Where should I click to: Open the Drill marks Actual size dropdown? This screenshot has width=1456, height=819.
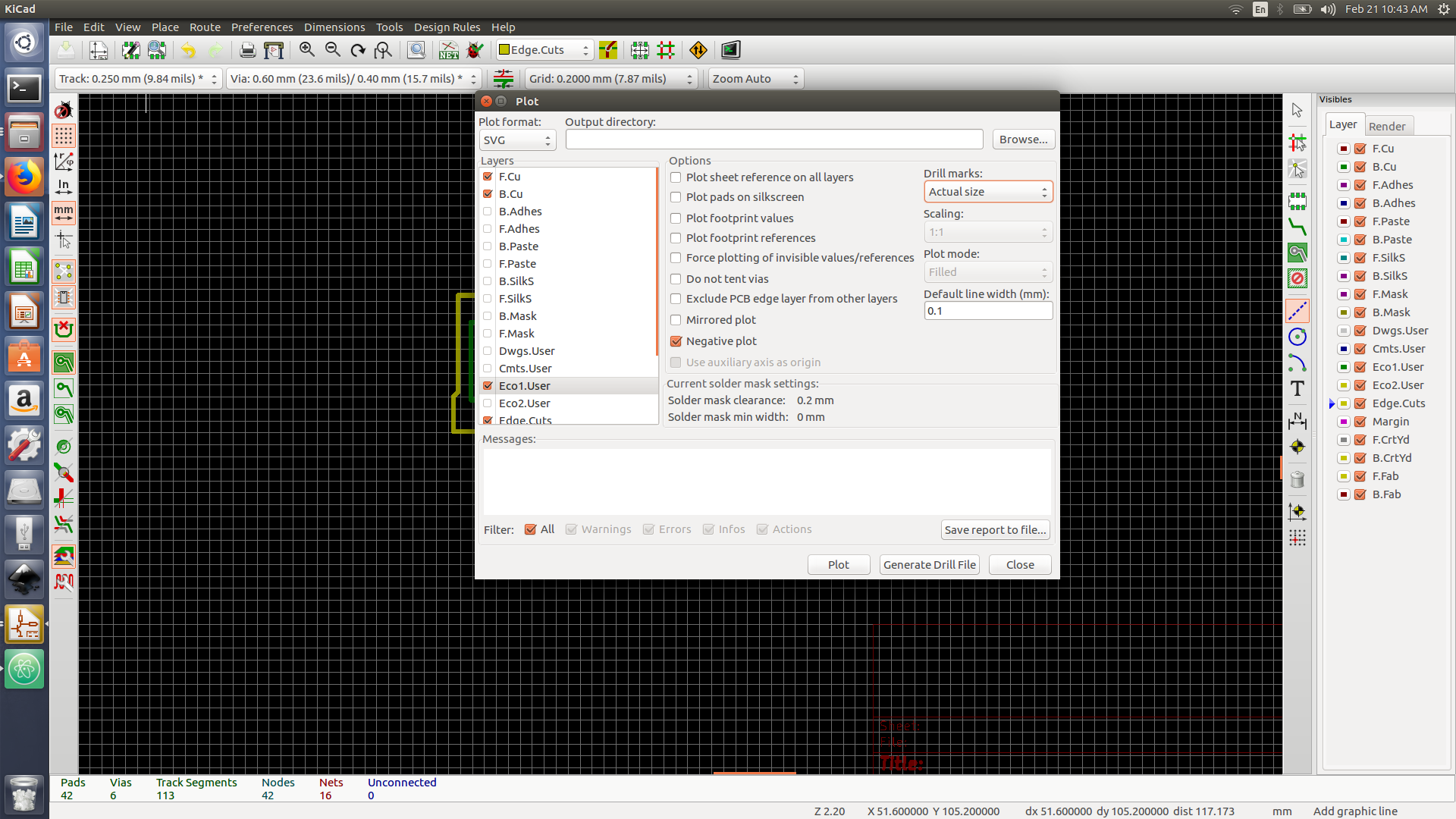pos(988,192)
